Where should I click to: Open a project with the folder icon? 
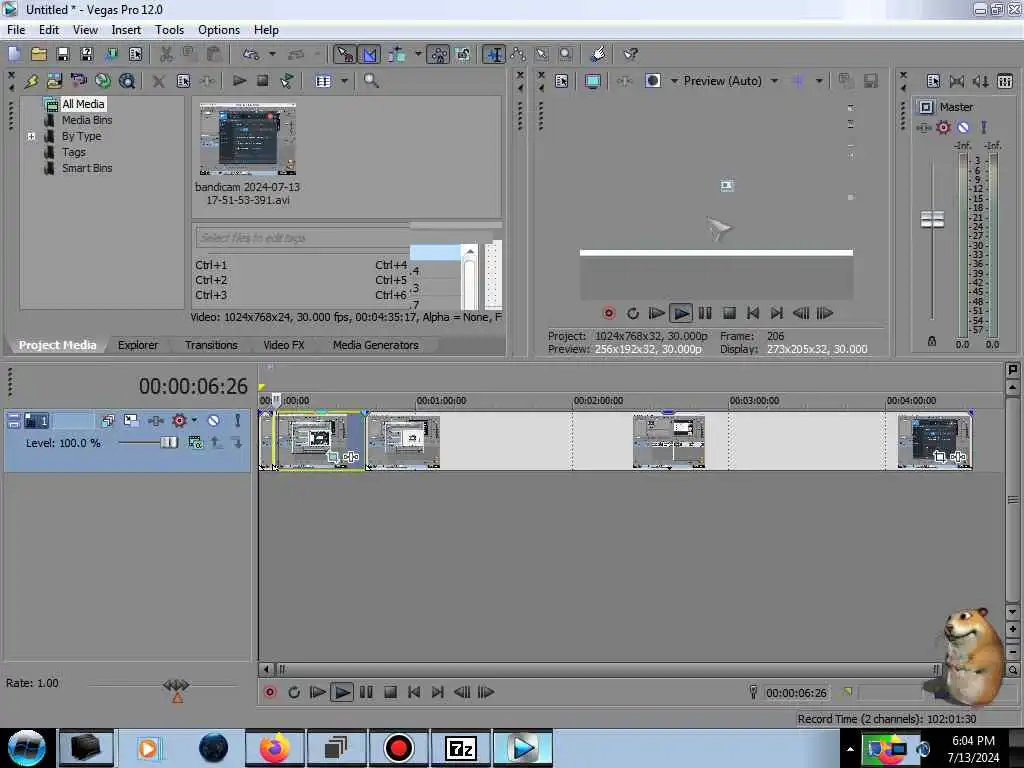click(39, 54)
